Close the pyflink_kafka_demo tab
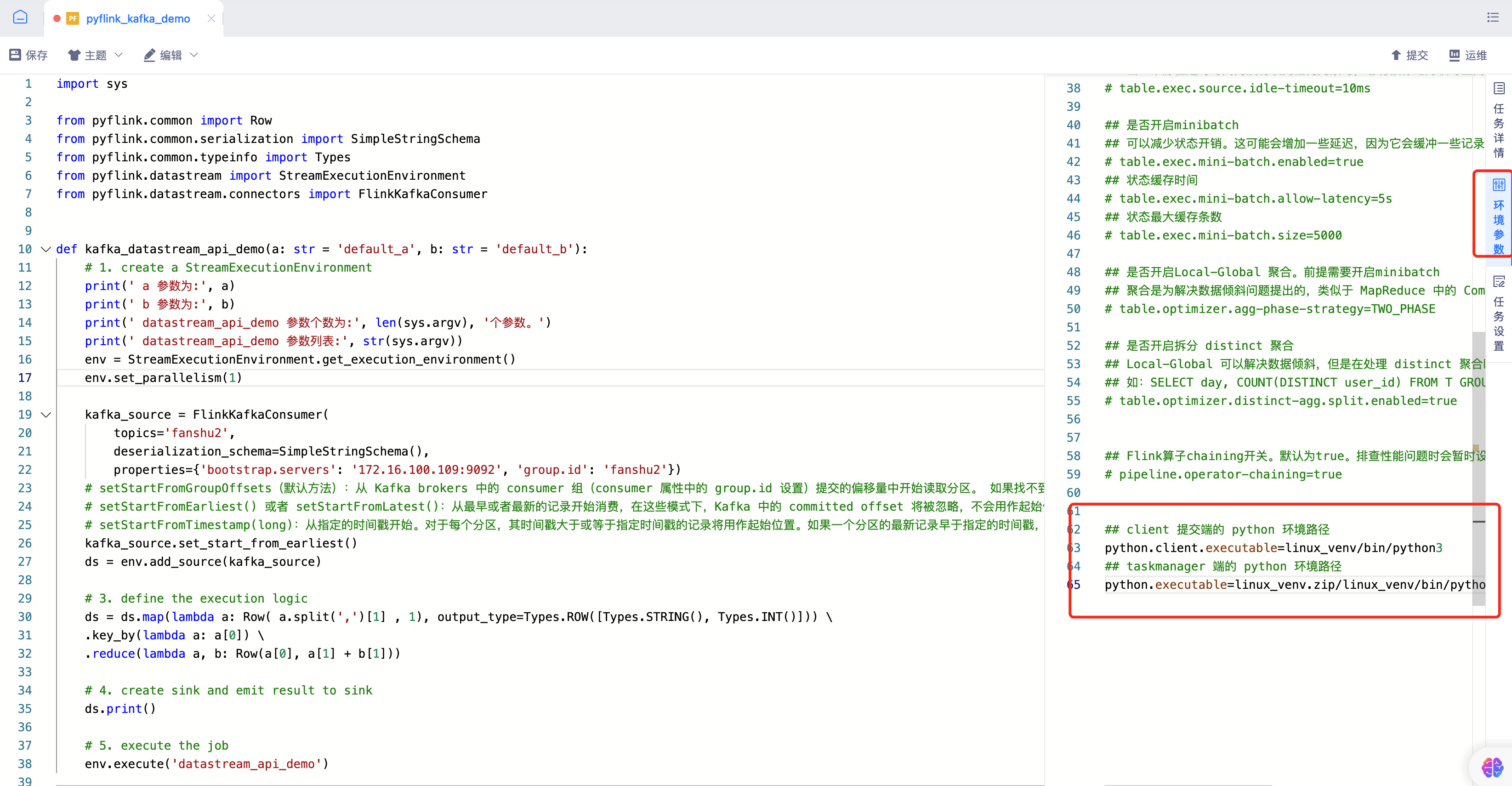This screenshot has width=1512, height=786. (211, 19)
